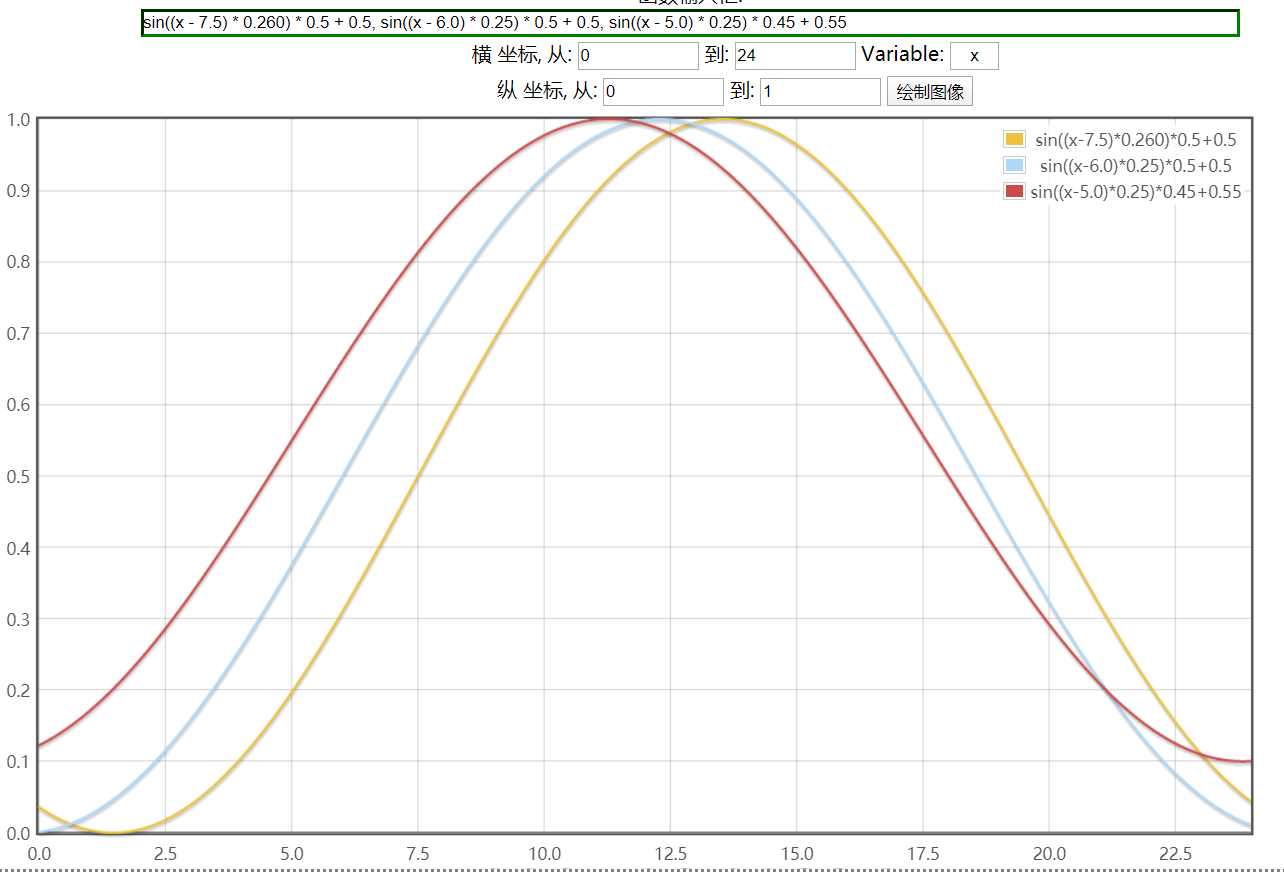Click the red legend color swatch
This screenshot has height=875, width=1284.
pos(1015,192)
